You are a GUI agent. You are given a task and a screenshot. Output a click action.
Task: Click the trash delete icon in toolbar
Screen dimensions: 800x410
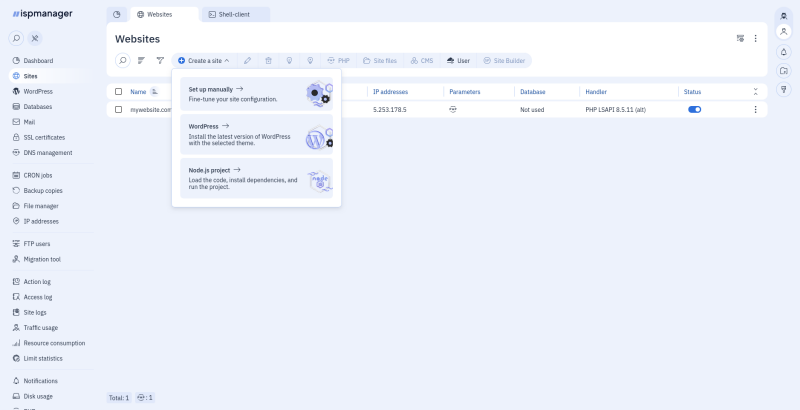pyautogui.click(x=268, y=61)
